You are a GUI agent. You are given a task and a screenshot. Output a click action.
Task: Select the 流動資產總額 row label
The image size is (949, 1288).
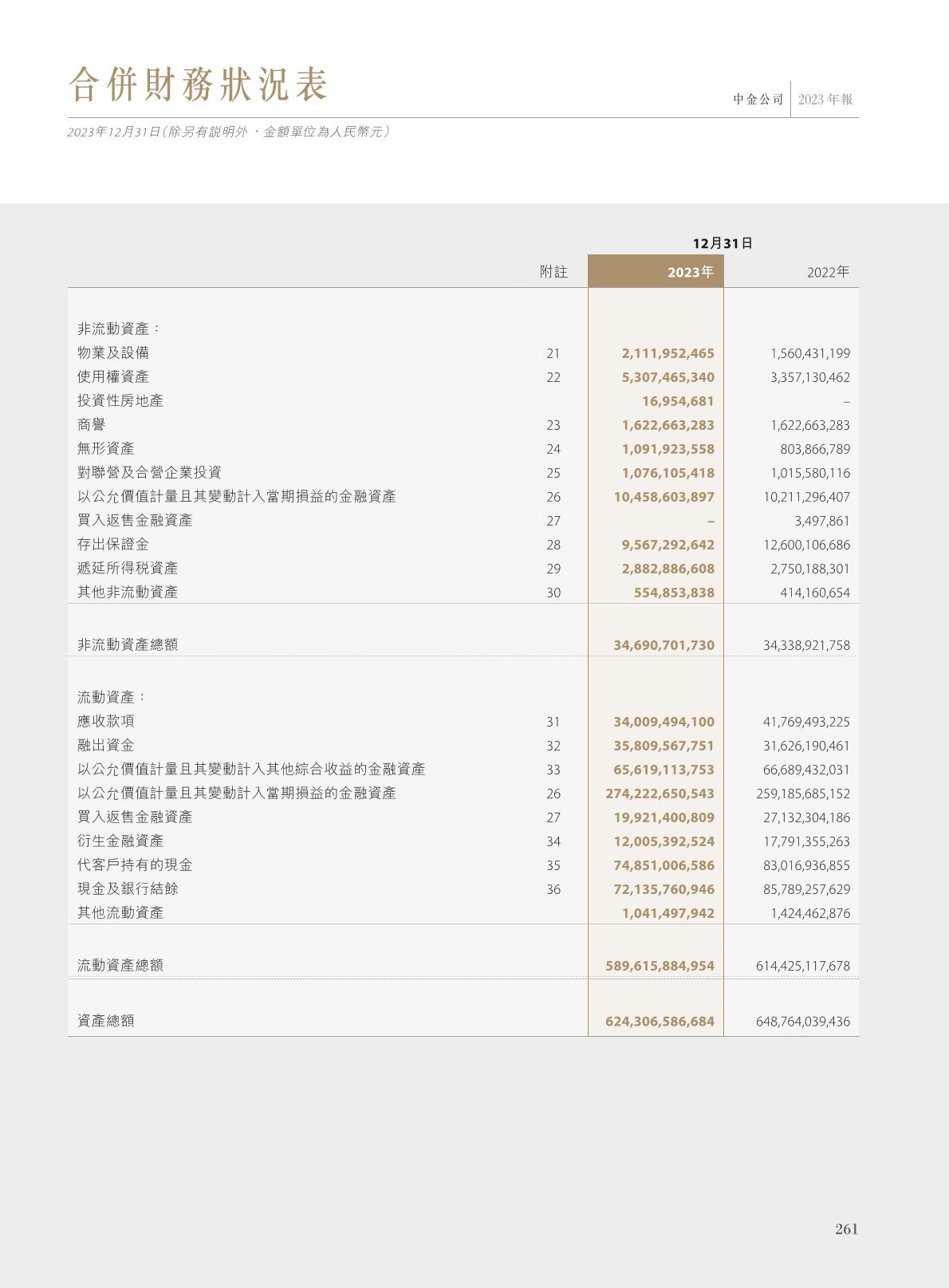coord(120,965)
